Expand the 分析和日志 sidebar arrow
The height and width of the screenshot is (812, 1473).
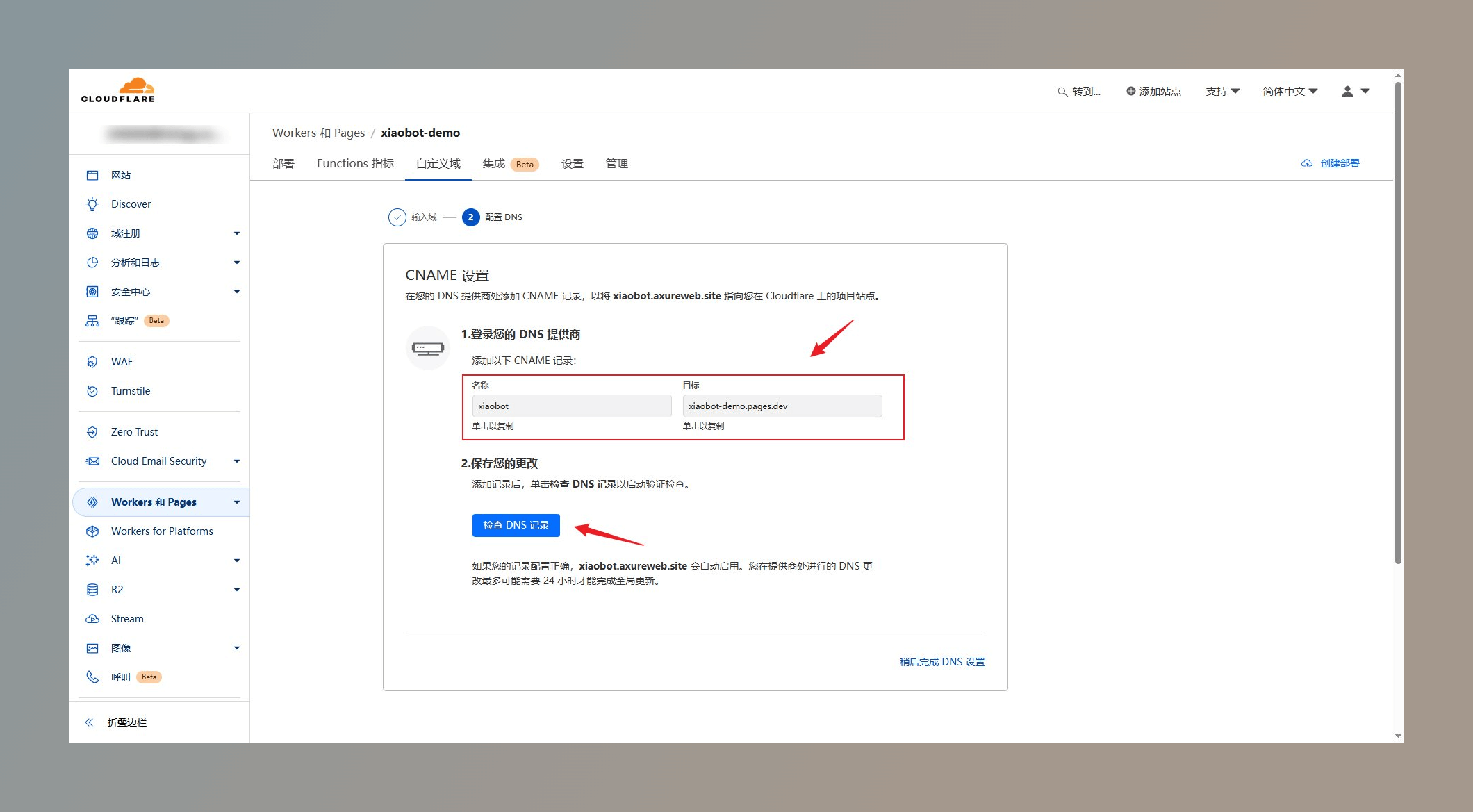tap(237, 263)
